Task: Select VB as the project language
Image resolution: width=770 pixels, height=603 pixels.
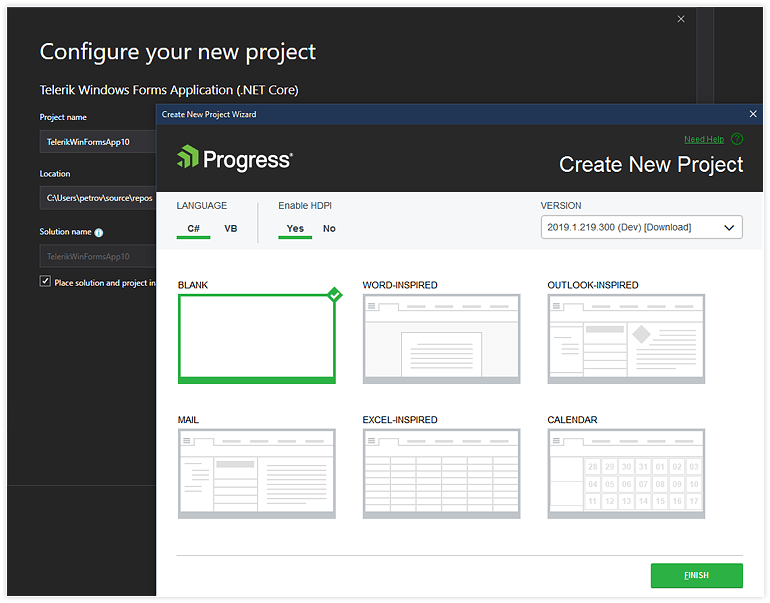Action: click(x=231, y=229)
